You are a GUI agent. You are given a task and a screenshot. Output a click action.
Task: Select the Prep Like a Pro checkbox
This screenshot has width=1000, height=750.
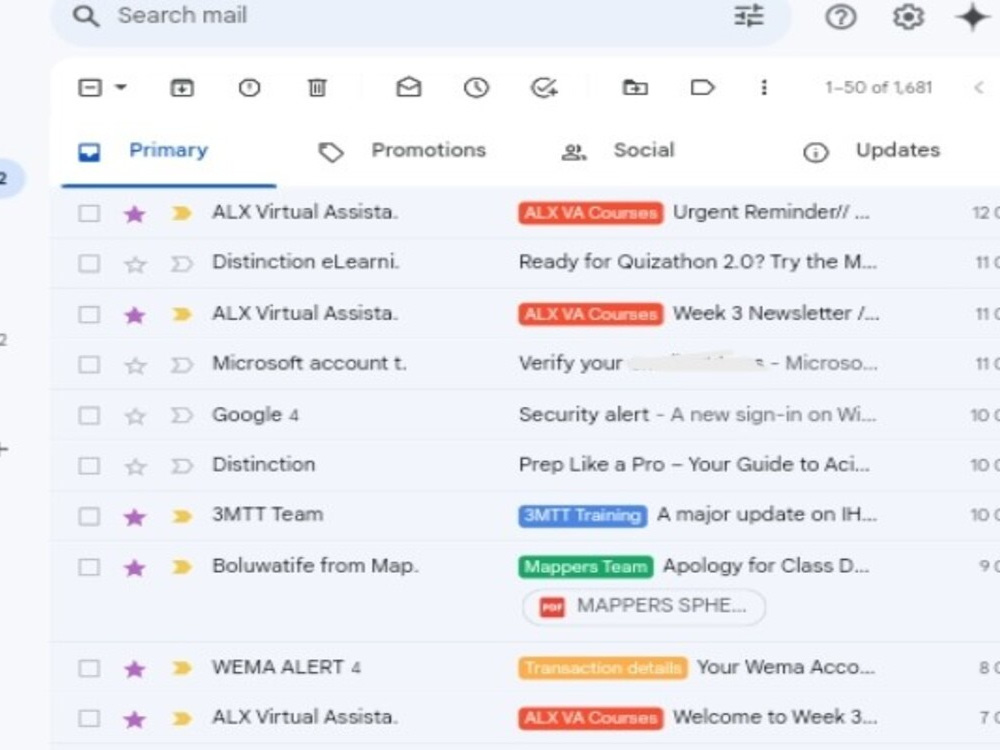point(89,466)
